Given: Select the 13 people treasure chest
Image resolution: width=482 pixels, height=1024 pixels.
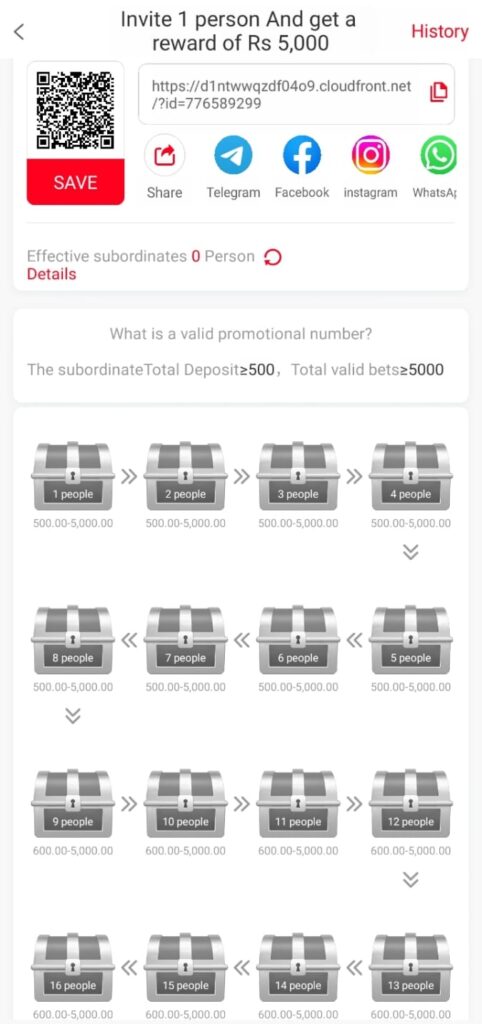Looking at the screenshot, I should coord(410,968).
